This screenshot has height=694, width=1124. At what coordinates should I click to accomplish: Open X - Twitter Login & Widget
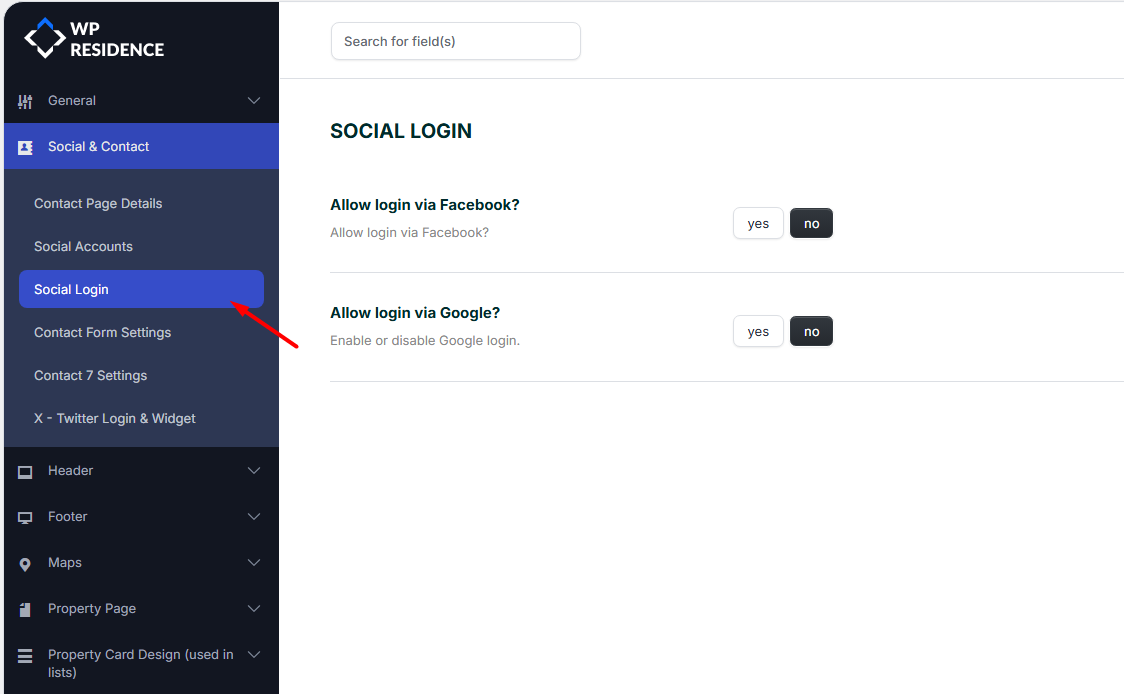tap(115, 418)
